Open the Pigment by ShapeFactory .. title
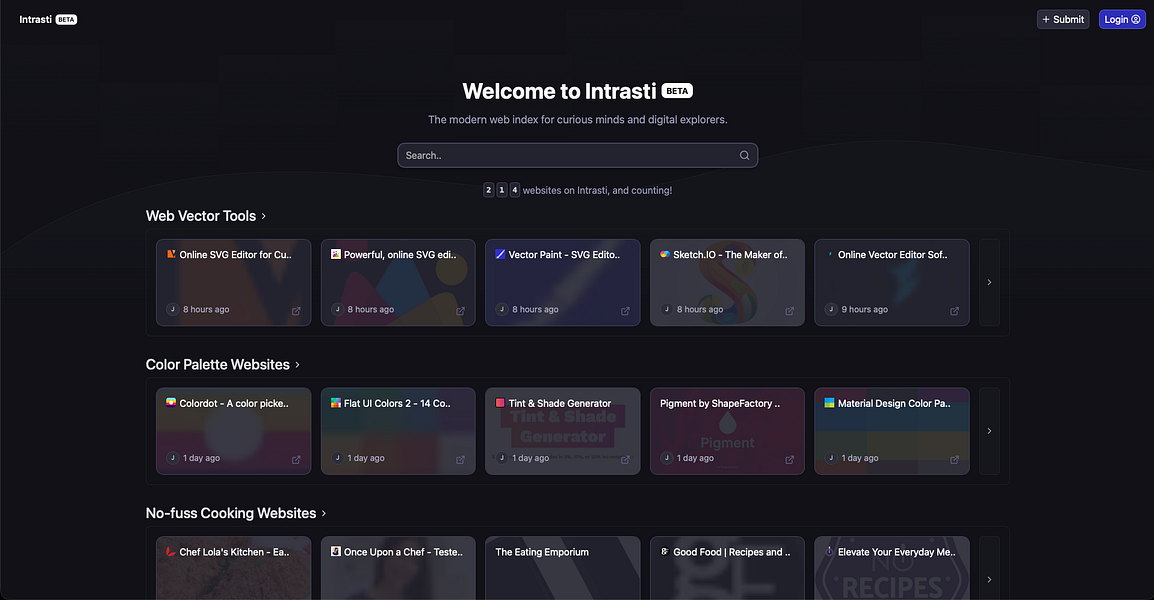 point(720,403)
